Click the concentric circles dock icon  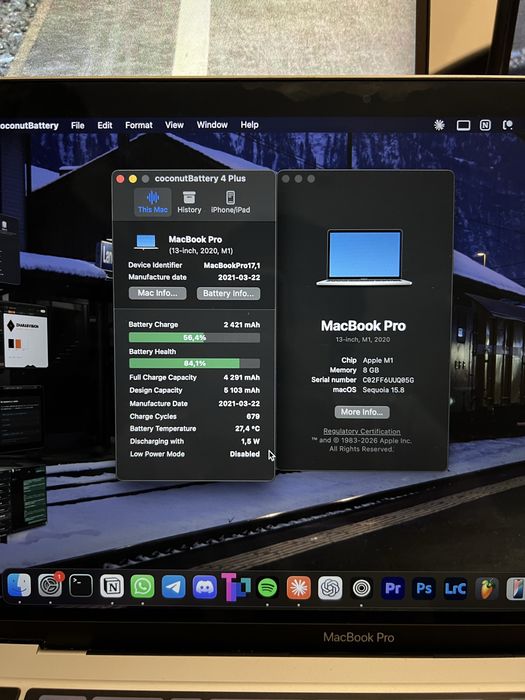[362, 588]
